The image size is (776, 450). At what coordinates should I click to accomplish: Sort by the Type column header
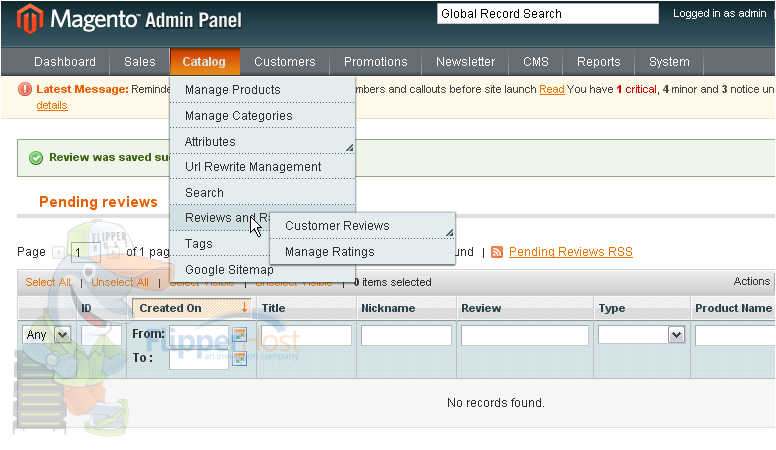(612, 308)
